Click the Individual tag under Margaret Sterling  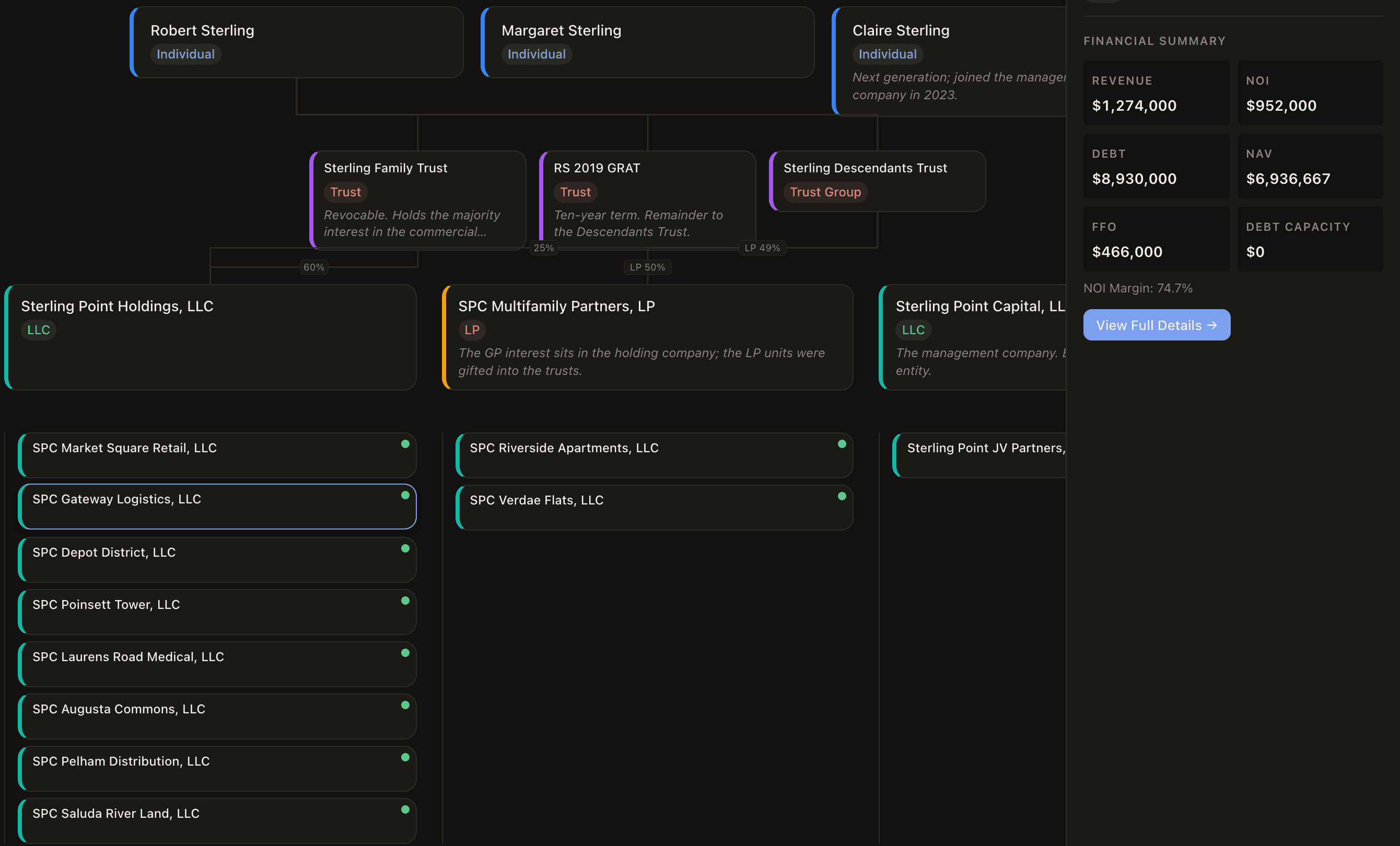pos(537,54)
